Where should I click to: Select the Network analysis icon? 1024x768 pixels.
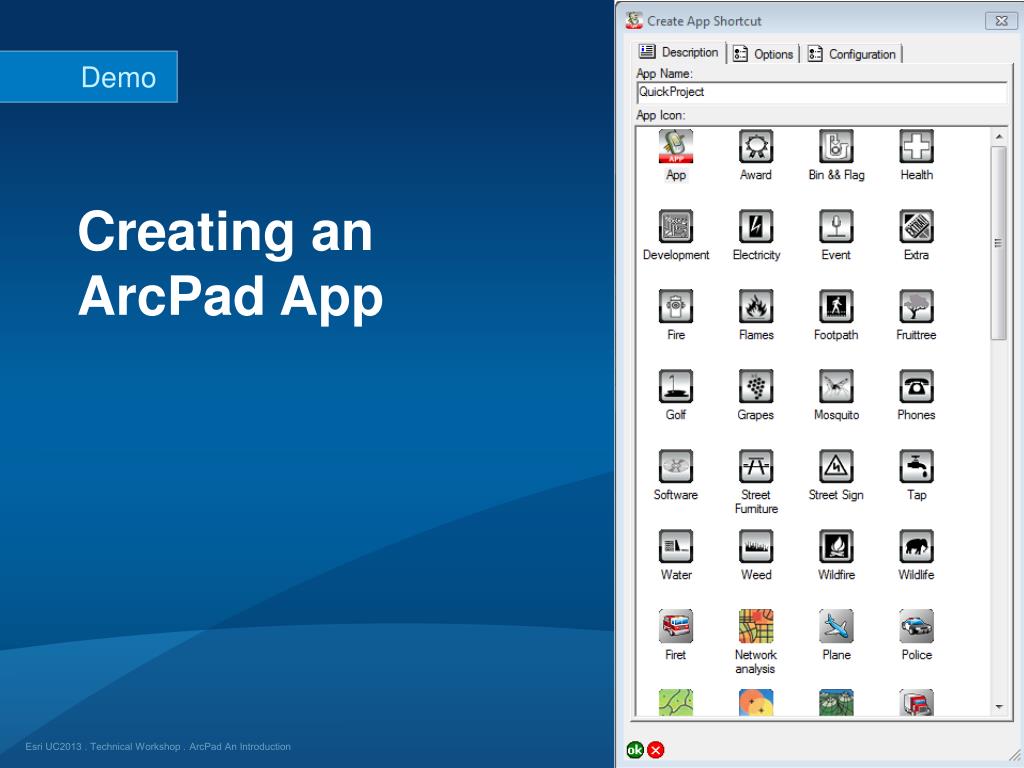click(x=756, y=626)
